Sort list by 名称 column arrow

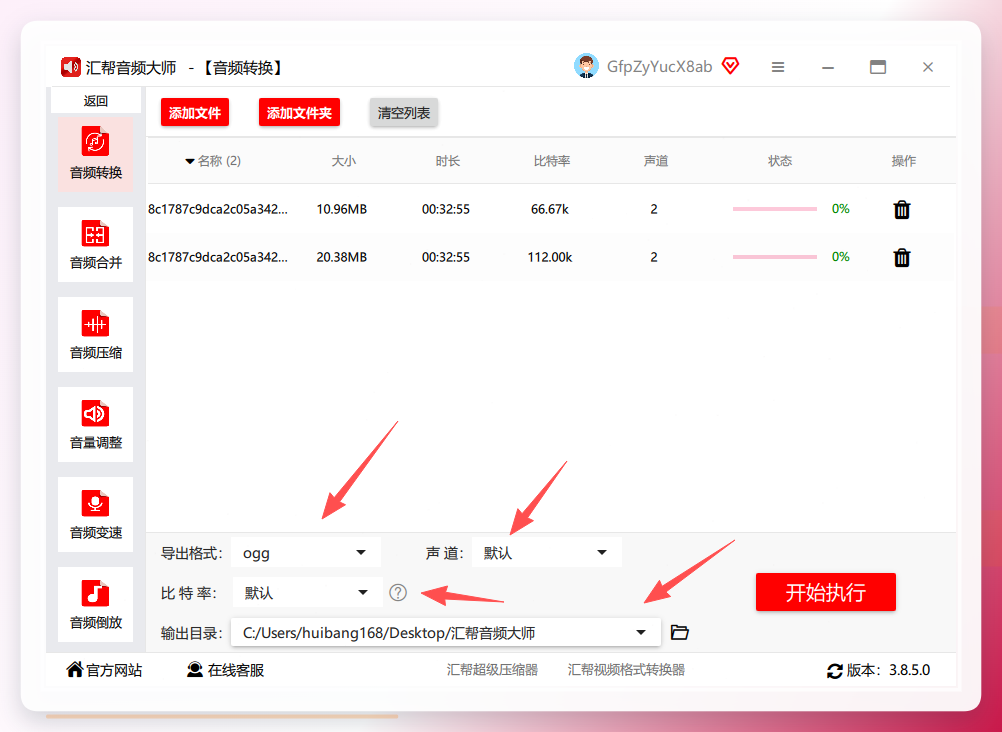click(190, 161)
